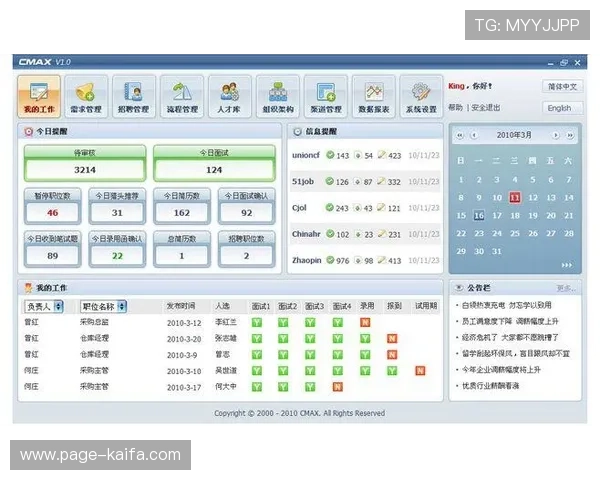Click the red N 试用期 status for 吴世道

(x=420, y=371)
